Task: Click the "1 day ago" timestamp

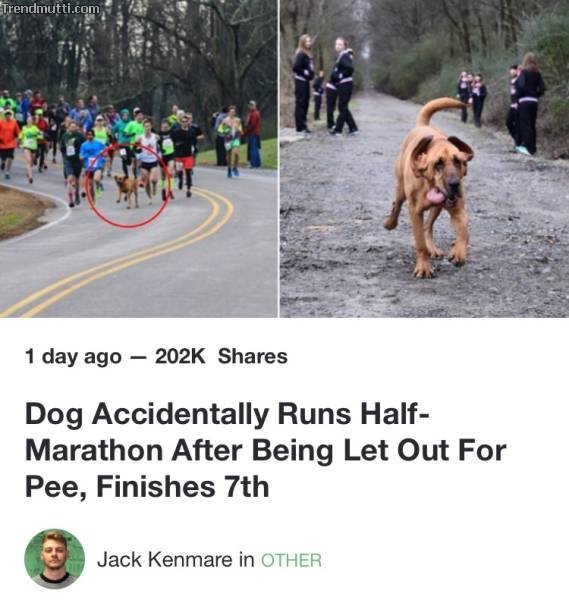Action: pos(73,357)
